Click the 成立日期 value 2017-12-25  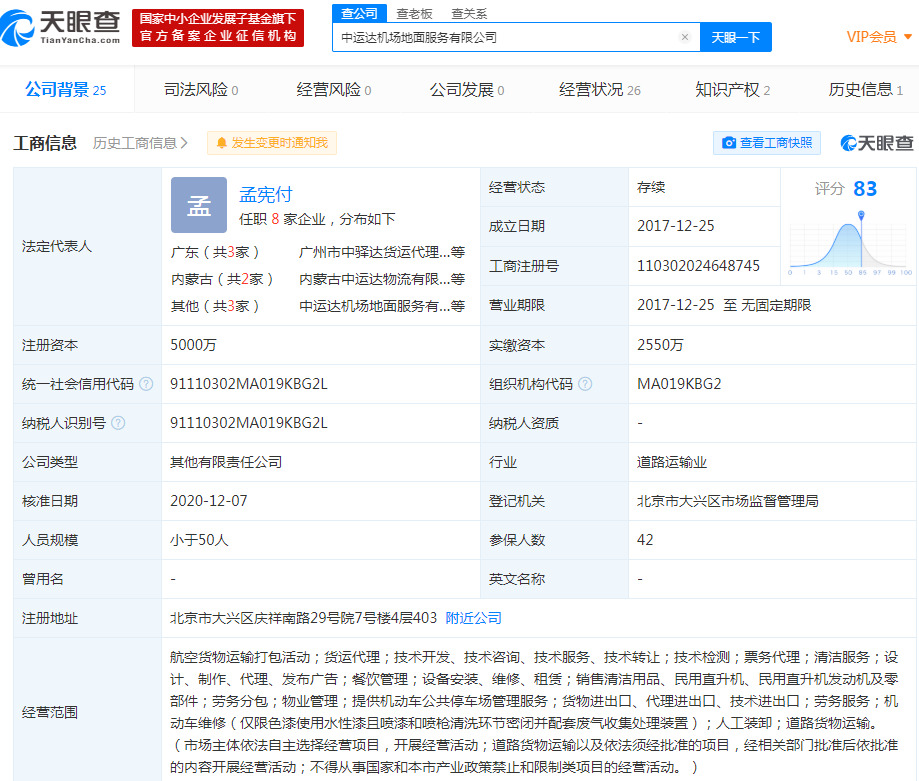[x=676, y=226]
